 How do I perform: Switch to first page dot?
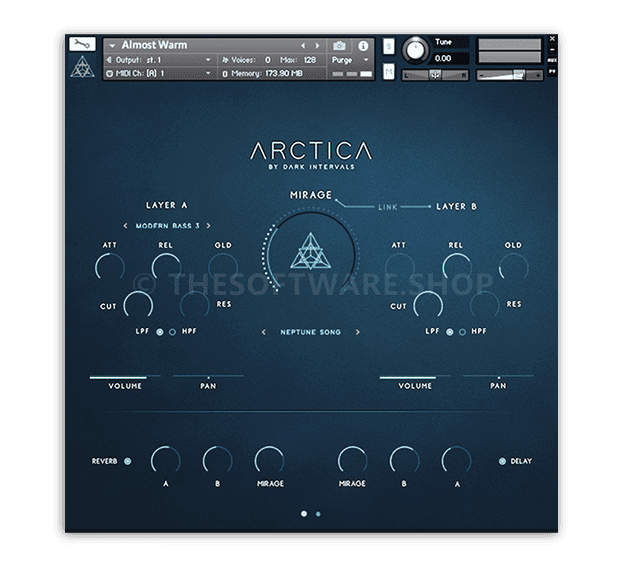pos(304,514)
